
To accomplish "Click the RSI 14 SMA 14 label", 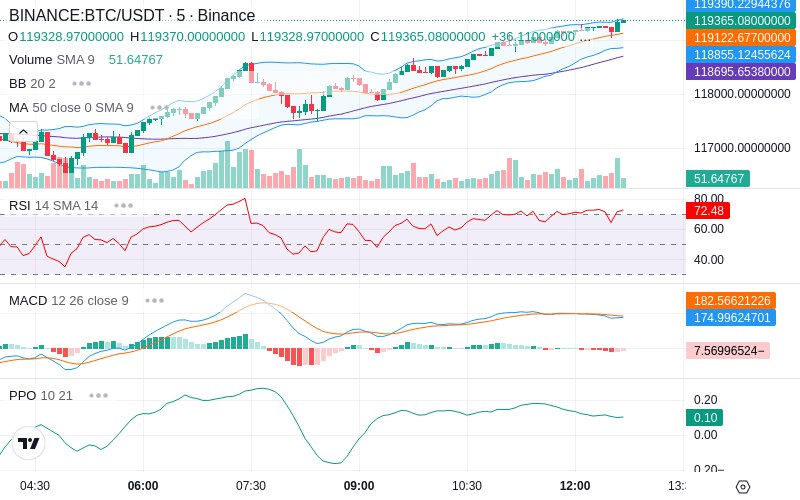I will tap(54, 206).
